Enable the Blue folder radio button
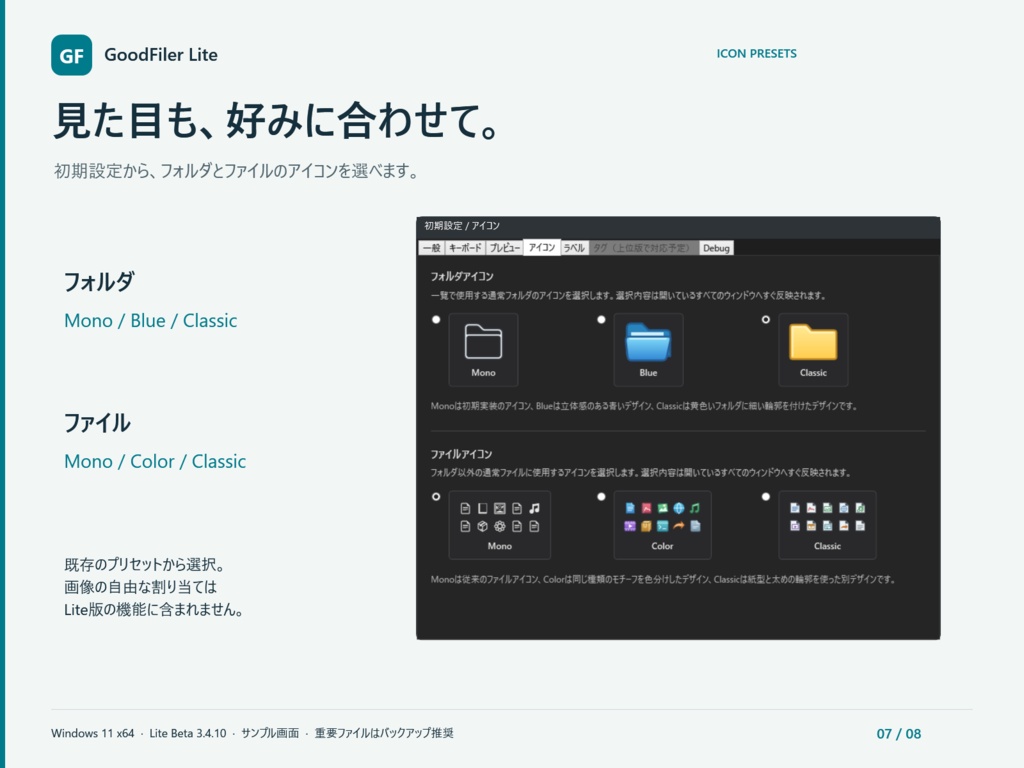This screenshot has height=768, width=1024. [601, 319]
